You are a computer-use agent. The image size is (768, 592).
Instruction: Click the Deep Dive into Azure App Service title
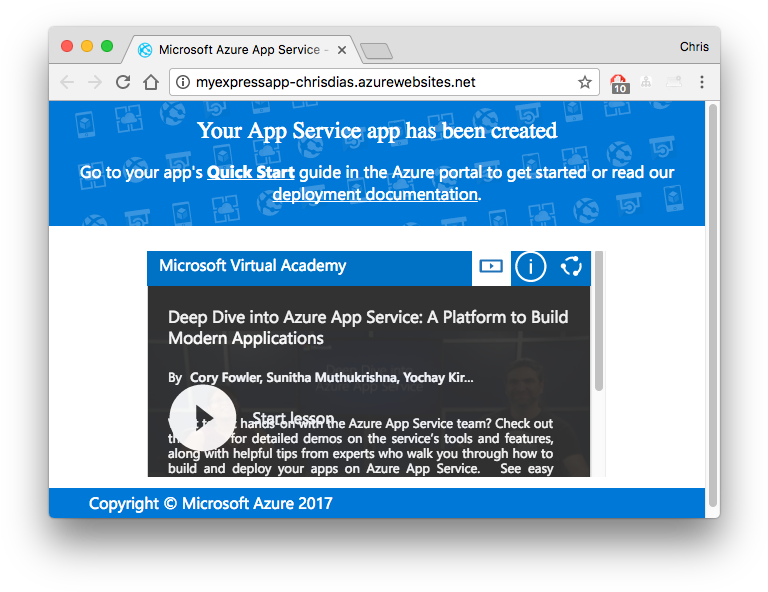[368, 328]
